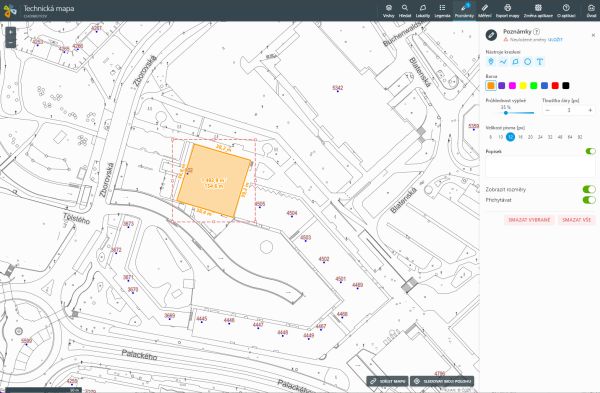600x393 pixels.
Task: Select the circle drawing tool
Action: pyautogui.click(x=528, y=62)
